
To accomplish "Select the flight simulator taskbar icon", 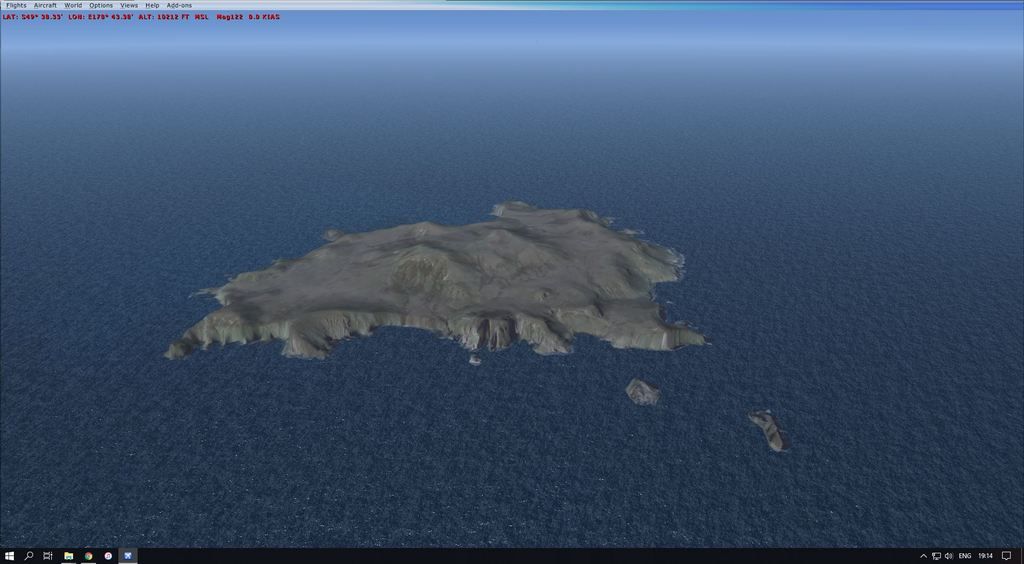I will [128, 556].
